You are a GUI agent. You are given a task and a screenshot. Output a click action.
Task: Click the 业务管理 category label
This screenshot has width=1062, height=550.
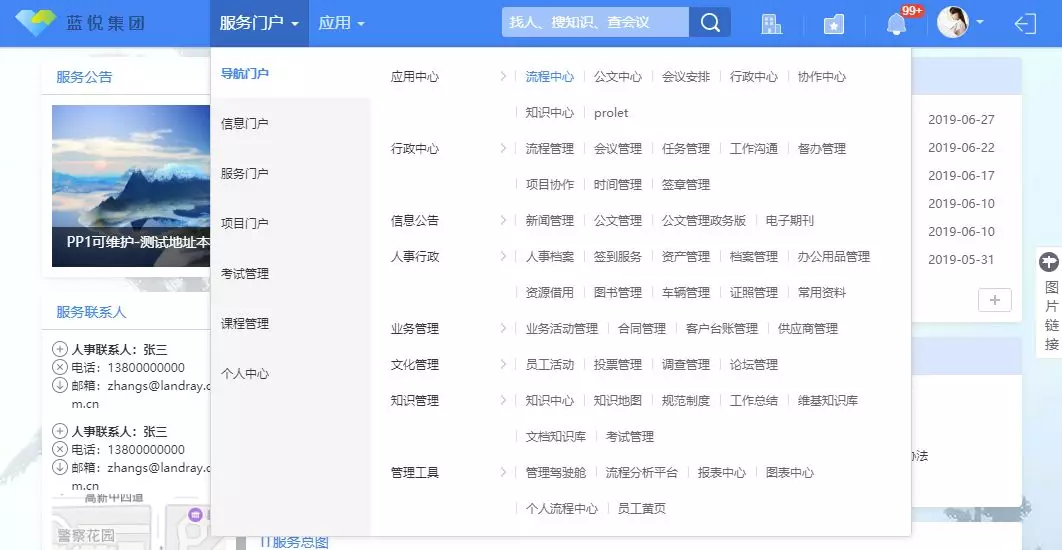(415, 329)
